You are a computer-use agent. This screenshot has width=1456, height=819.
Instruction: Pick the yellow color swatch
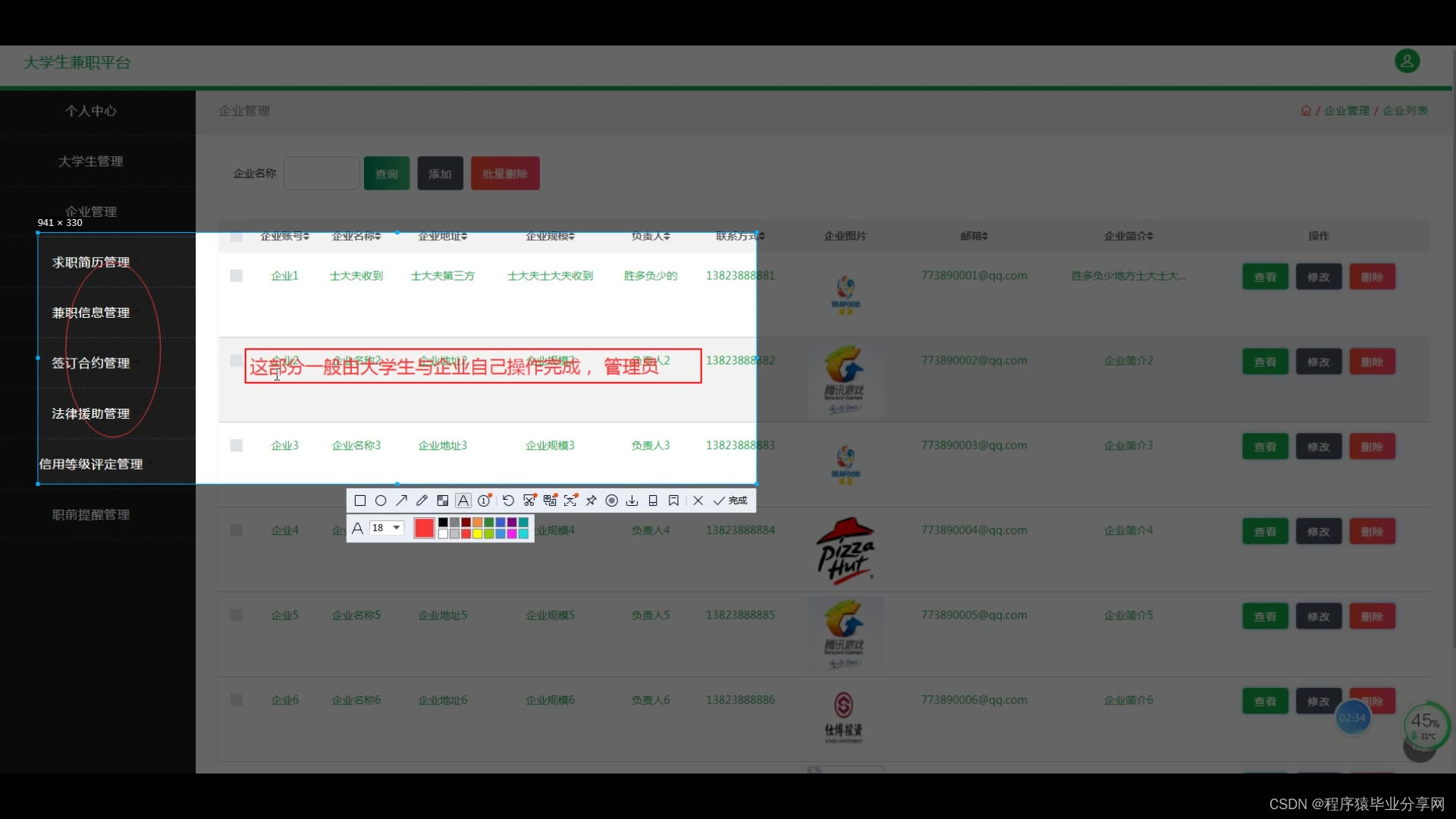(478, 534)
